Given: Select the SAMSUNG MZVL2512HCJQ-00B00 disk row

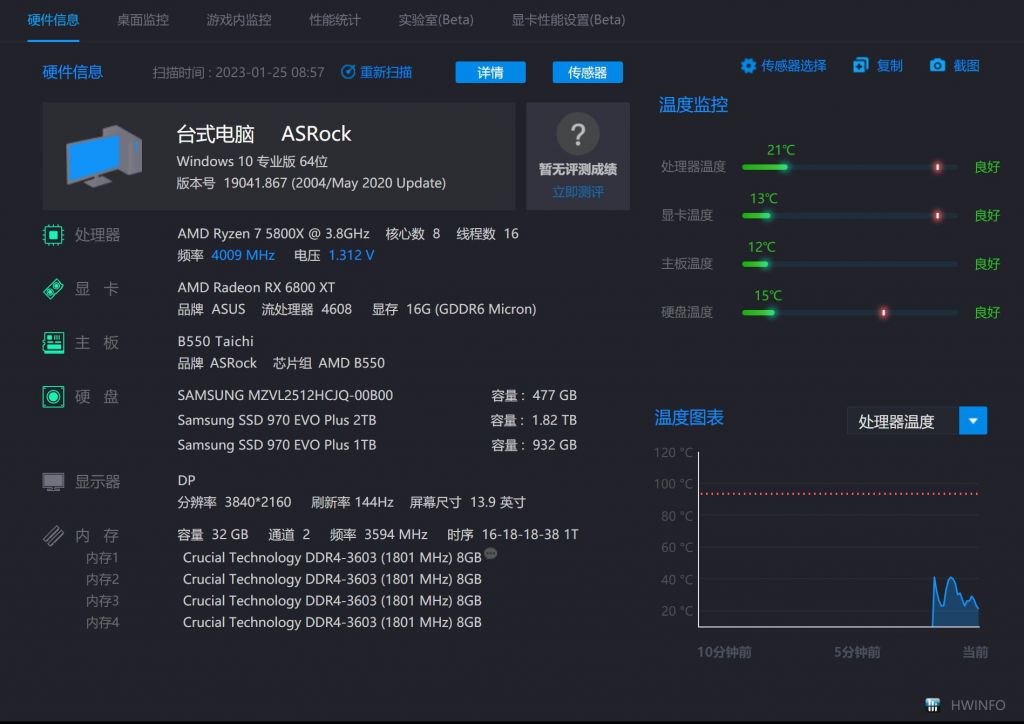Looking at the screenshot, I should coord(377,396).
